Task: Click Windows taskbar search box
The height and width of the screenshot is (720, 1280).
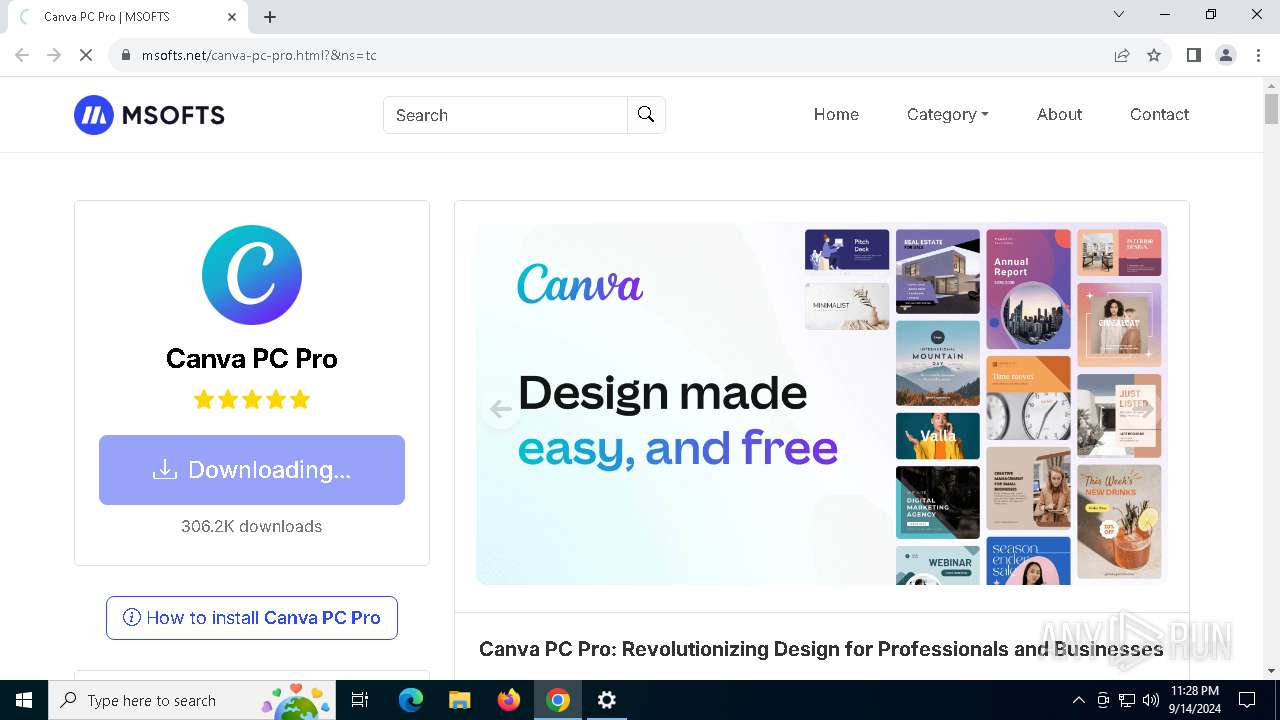Action: click(190, 700)
